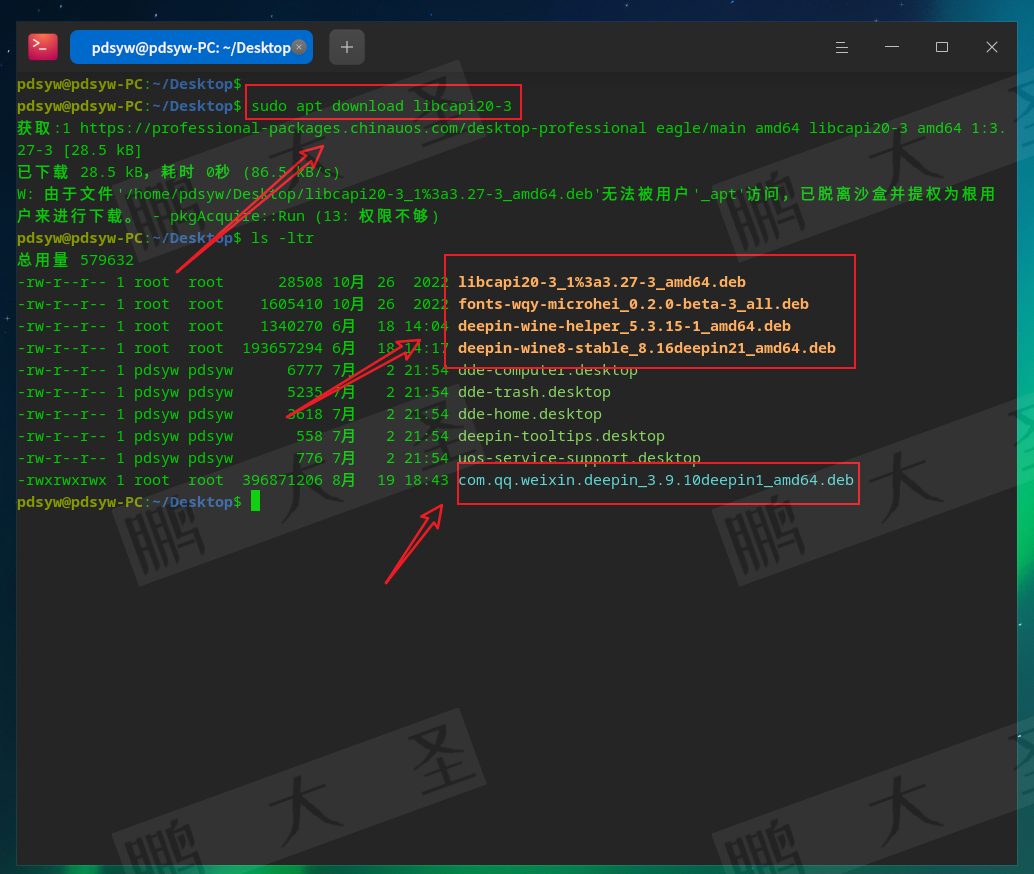1034x874 pixels.
Task: Click the deepin-tooltips.desktop entry
Action: point(561,436)
